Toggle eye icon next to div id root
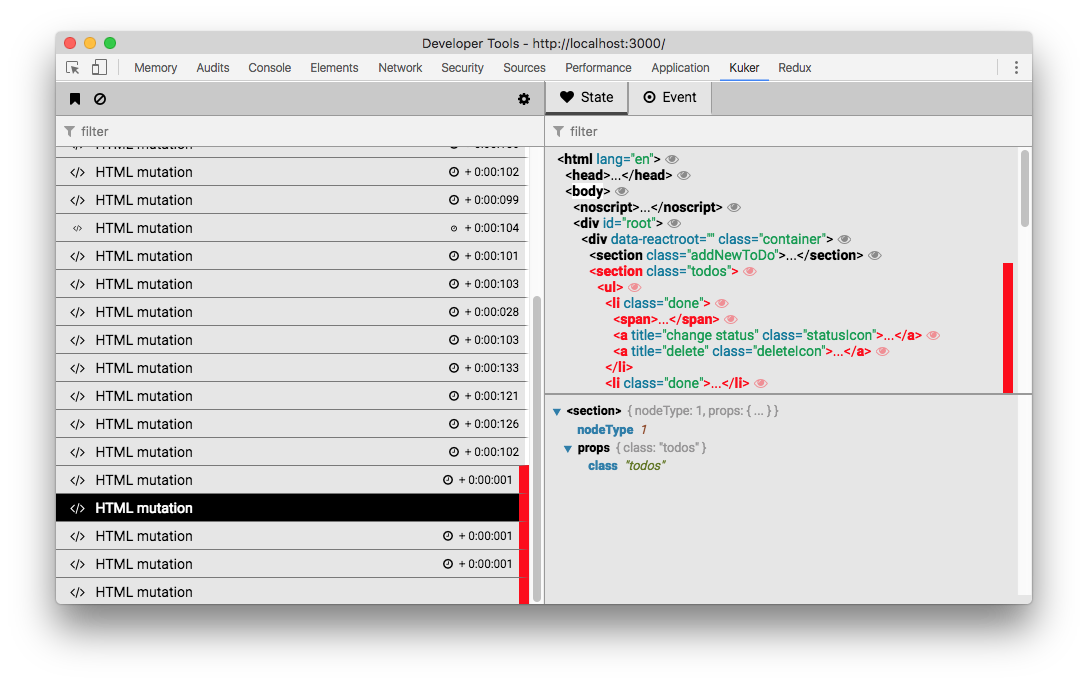Viewport: 1088px width, 684px height. (674, 223)
